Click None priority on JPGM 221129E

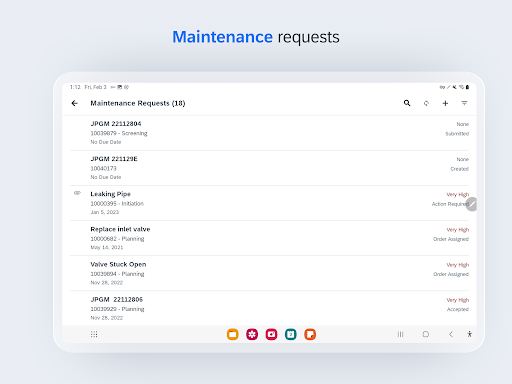click(x=463, y=159)
